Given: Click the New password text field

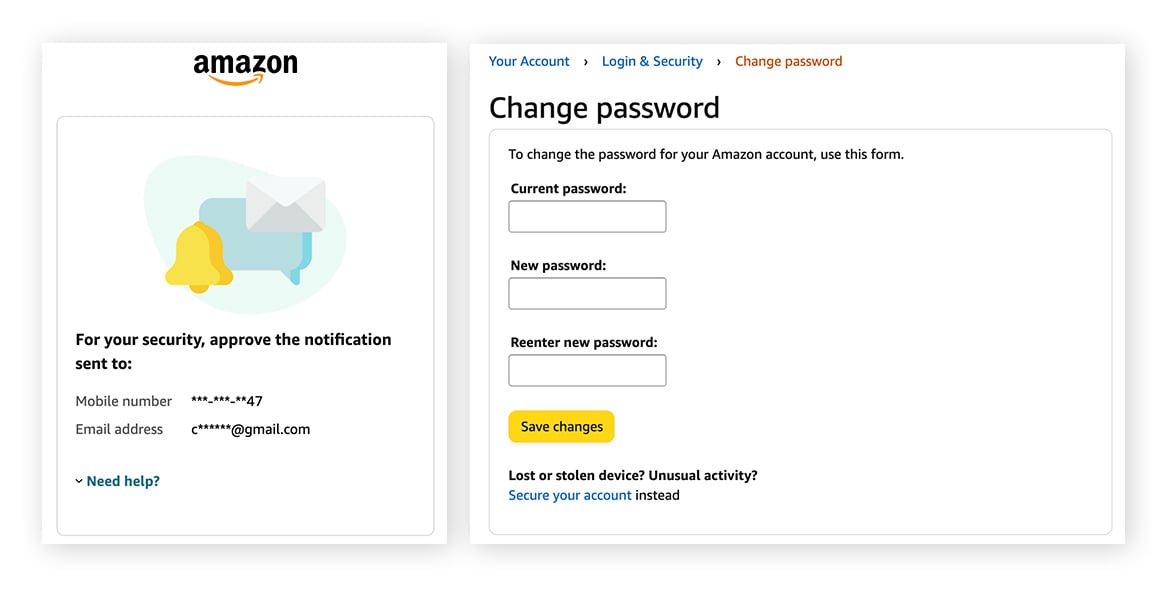Looking at the screenshot, I should 587,293.
